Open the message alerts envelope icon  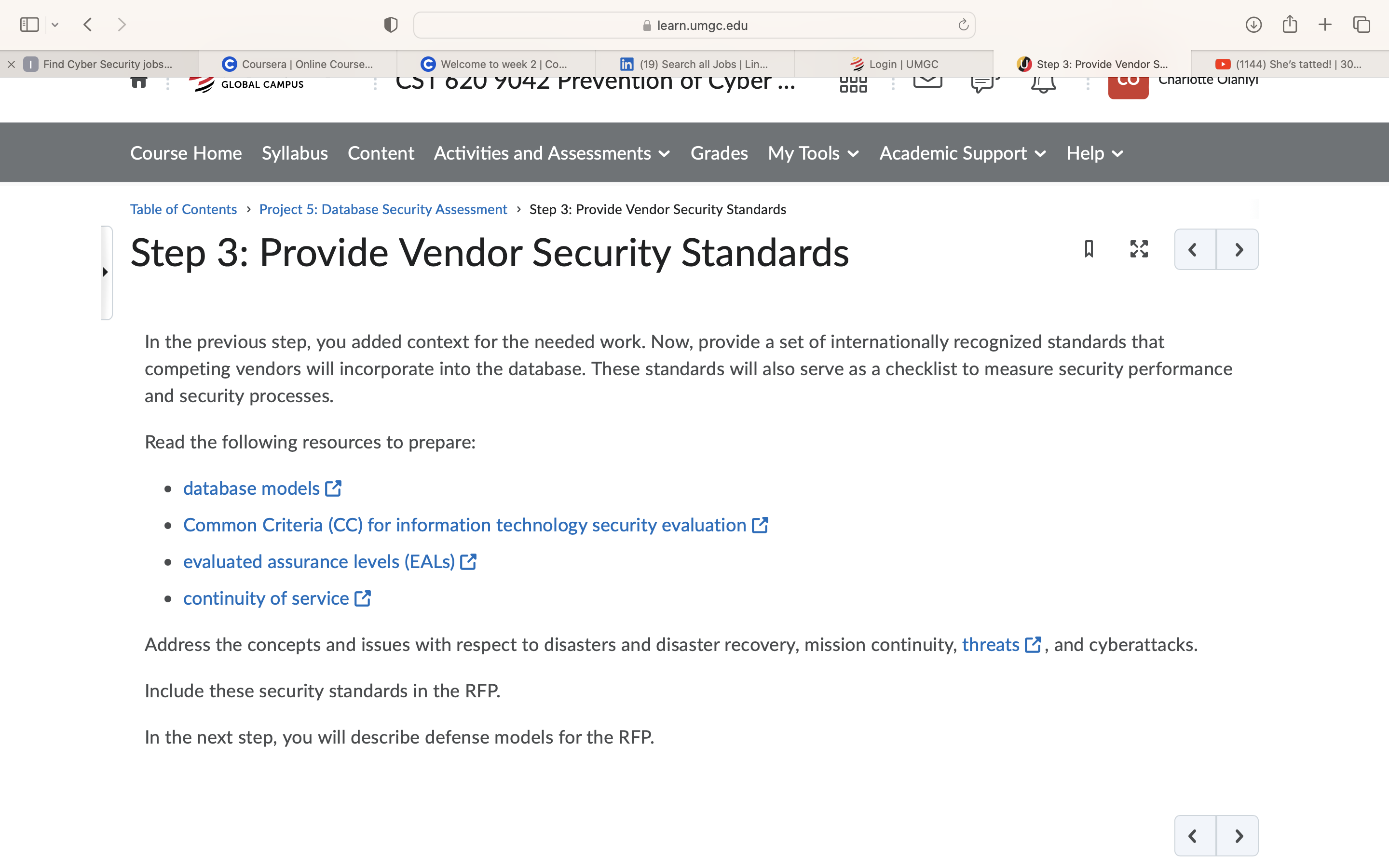927,82
